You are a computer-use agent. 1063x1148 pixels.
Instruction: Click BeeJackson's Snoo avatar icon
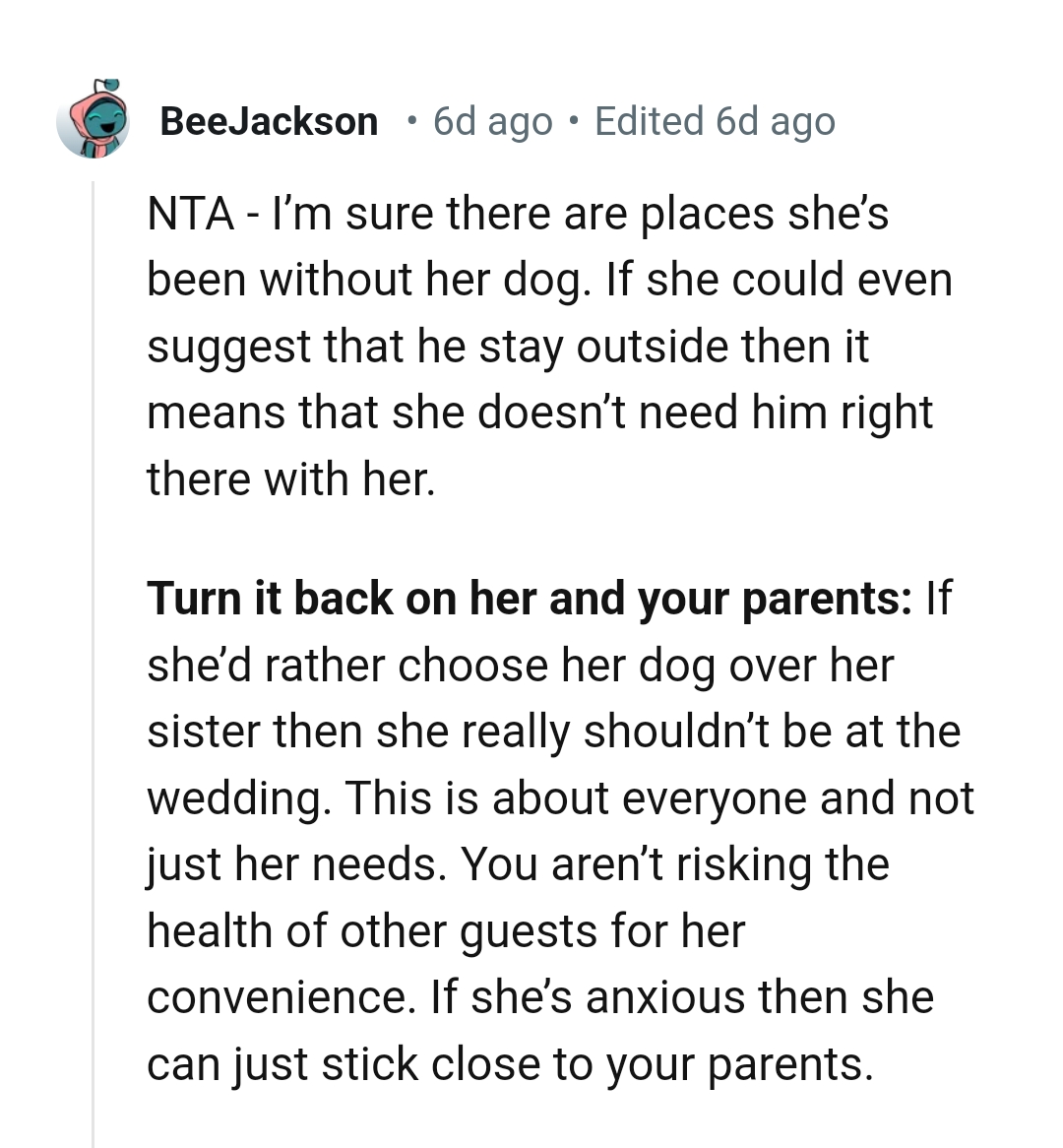coord(94,119)
